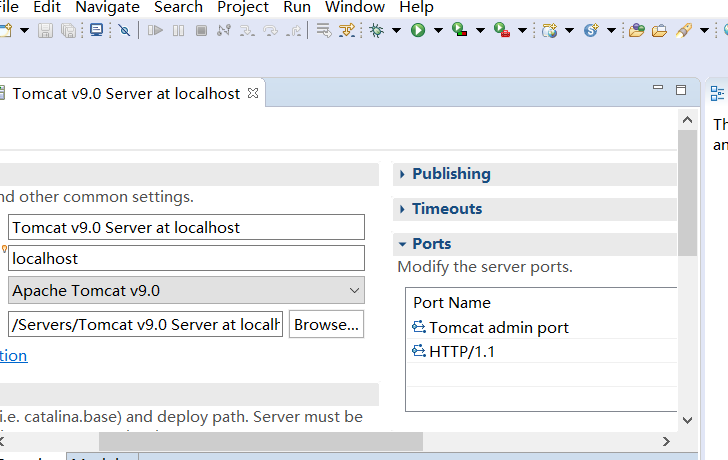Viewport: 728px width, 460px height.
Task: Click the Open Type icon
Action: [x=637, y=31]
